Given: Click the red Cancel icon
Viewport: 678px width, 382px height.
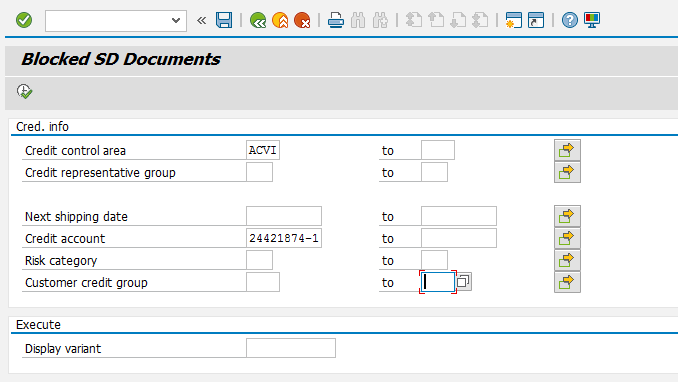Looking at the screenshot, I should point(302,20).
